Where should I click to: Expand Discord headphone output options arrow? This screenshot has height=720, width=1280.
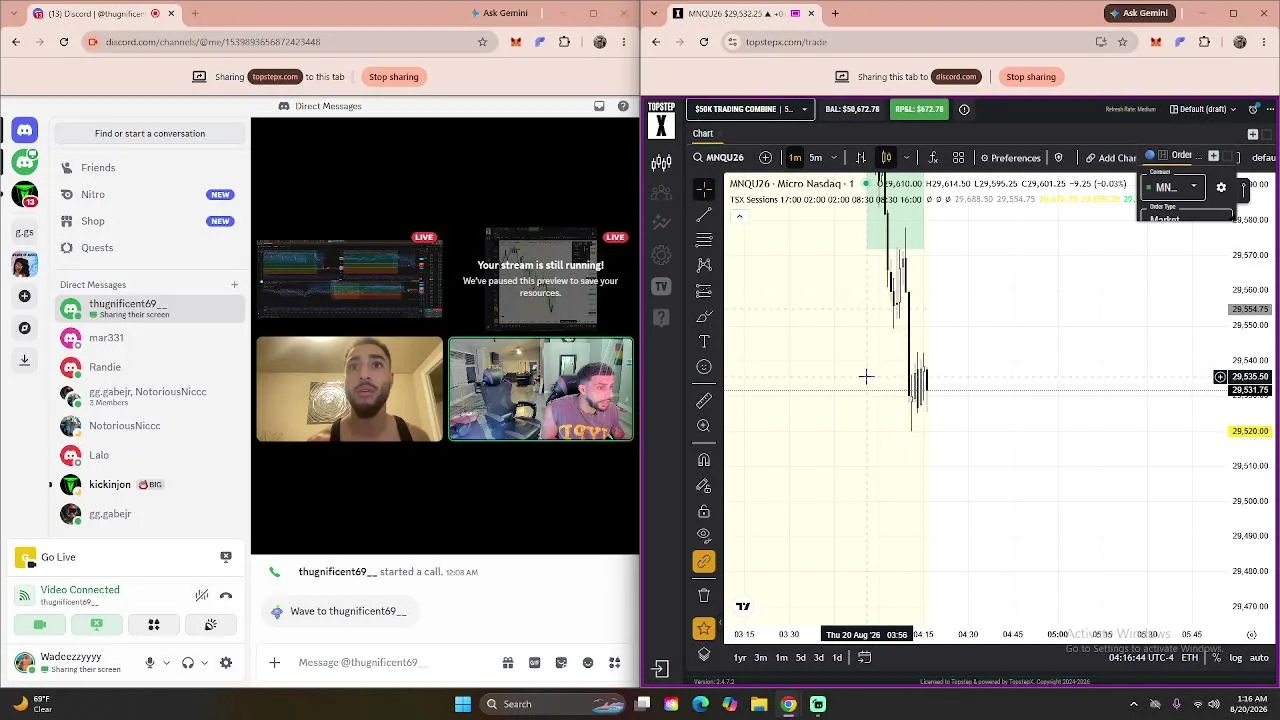click(204, 662)
